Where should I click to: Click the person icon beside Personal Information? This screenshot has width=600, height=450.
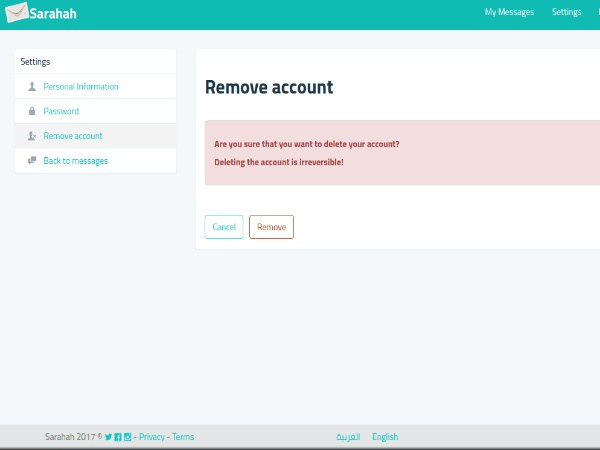(x=32, y=87)
